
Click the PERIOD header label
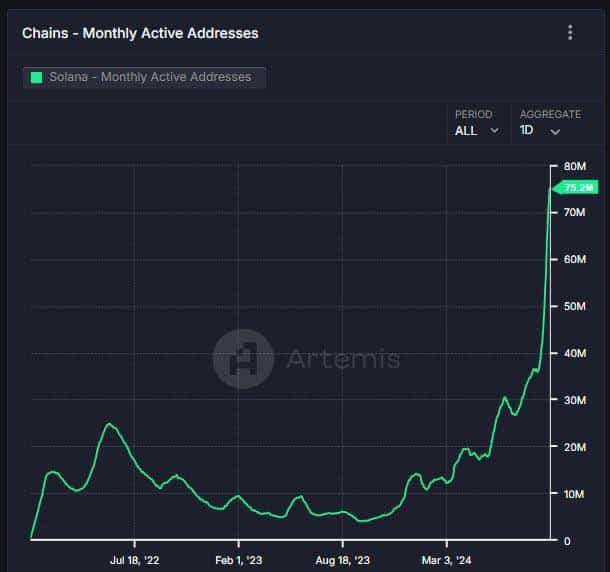click(473, 115)
